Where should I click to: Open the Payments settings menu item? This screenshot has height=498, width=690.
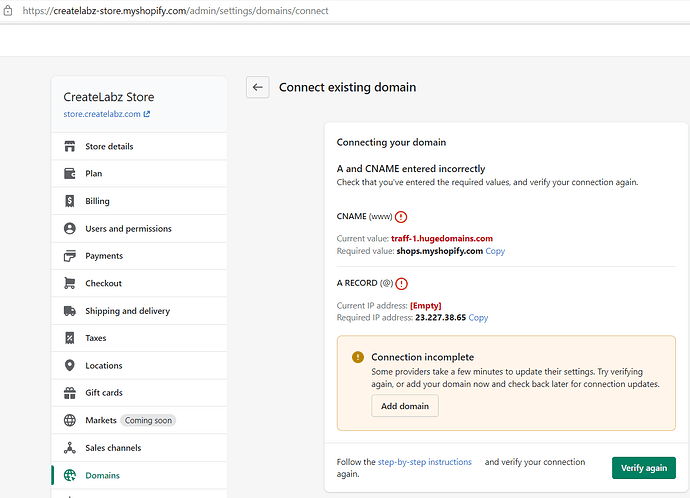104,256
